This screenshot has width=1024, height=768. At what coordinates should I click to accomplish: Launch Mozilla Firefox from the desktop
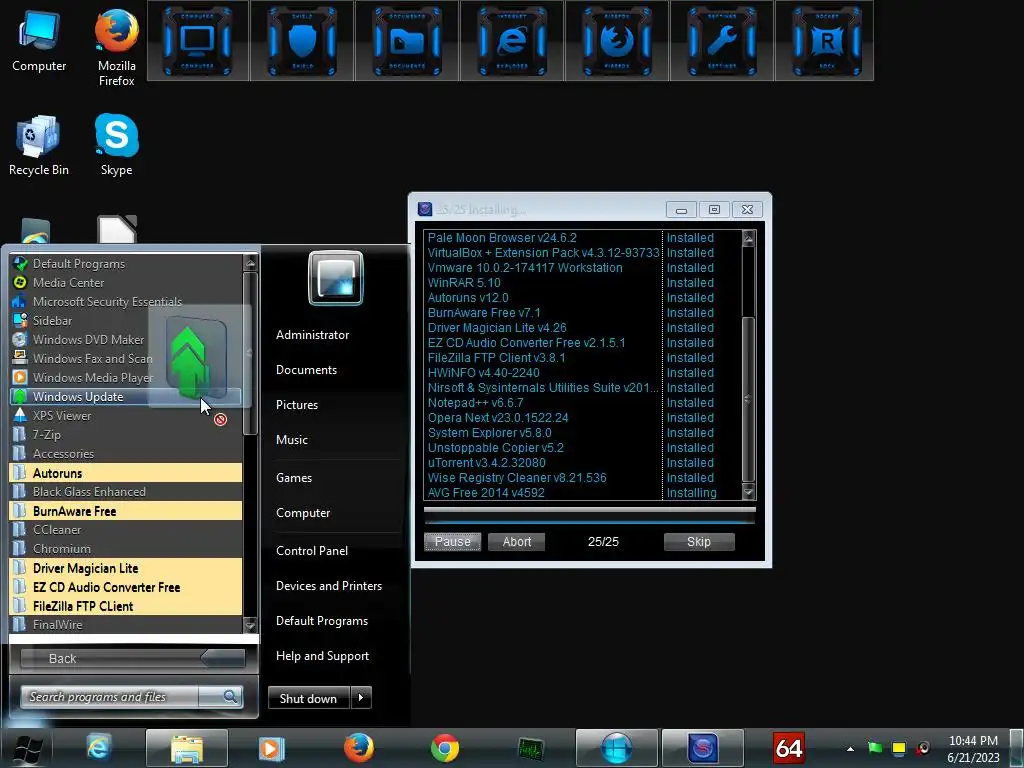(116, 47)
